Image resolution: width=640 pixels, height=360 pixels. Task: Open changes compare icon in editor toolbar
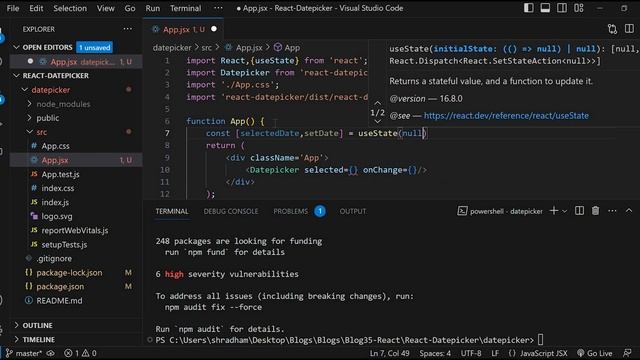[612, 29]
